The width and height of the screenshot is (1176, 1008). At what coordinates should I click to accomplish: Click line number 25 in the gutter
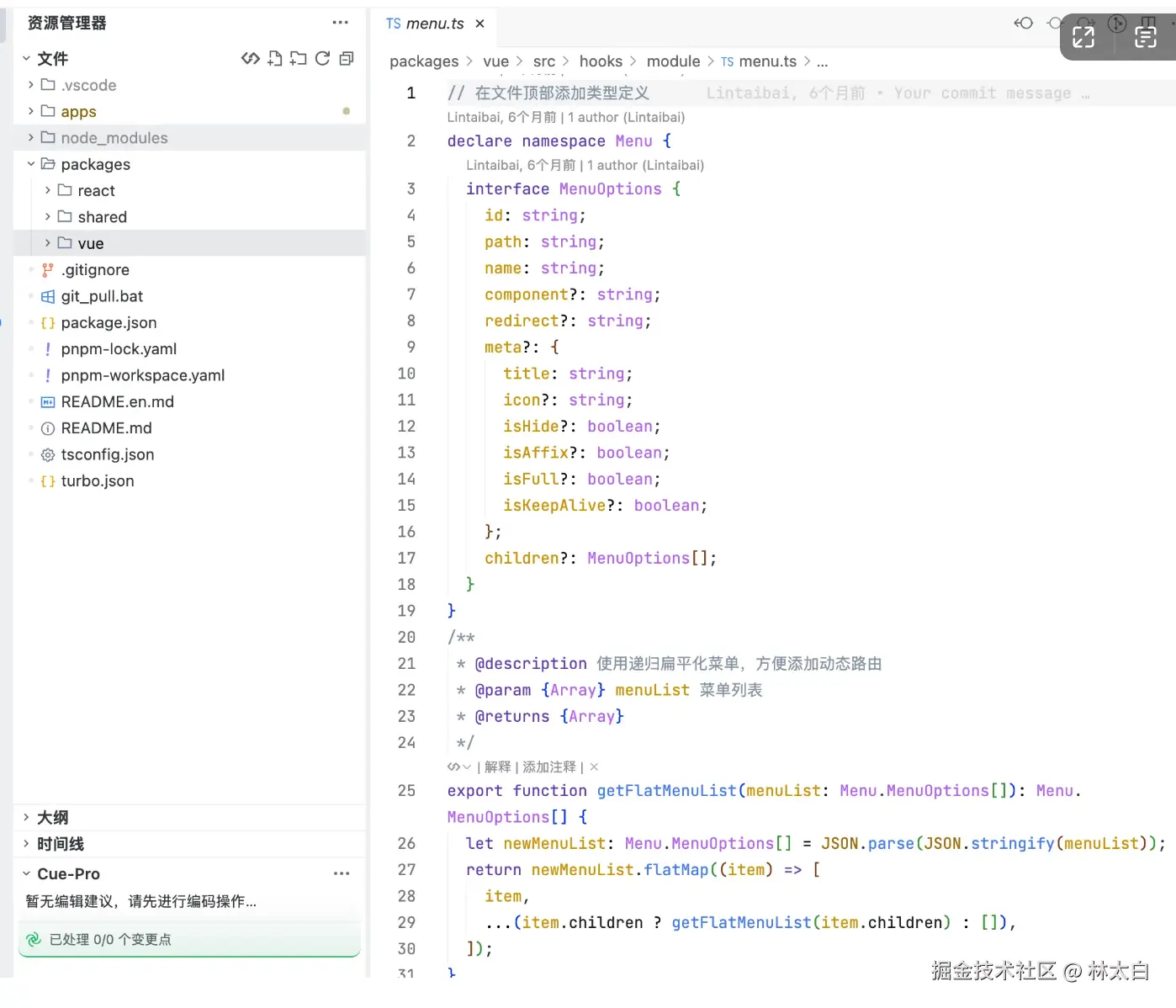pos(406,790)
